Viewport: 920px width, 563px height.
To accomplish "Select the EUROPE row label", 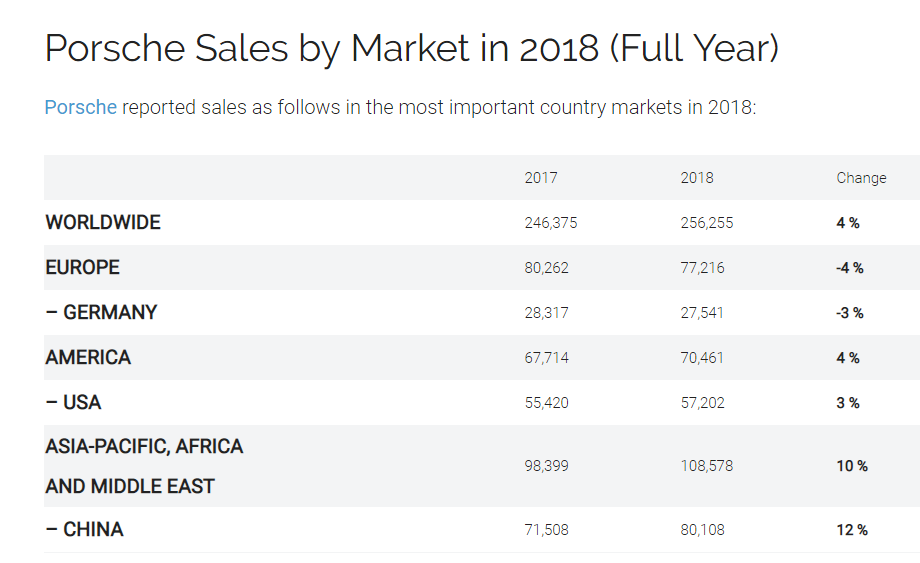I will pyautogui.click(x=82, y=267).
